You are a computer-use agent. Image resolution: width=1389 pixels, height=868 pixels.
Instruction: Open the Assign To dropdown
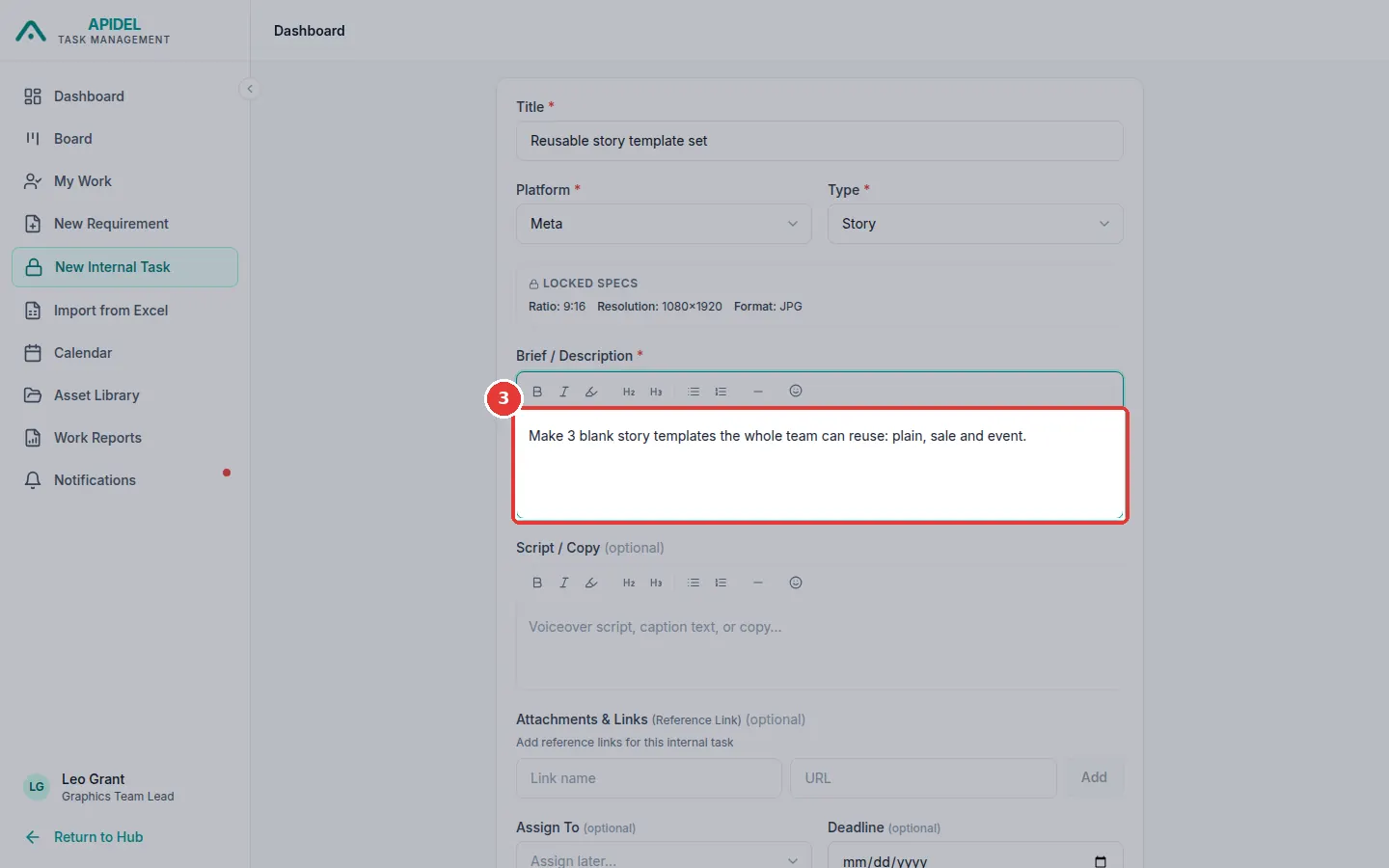[664, 855]
